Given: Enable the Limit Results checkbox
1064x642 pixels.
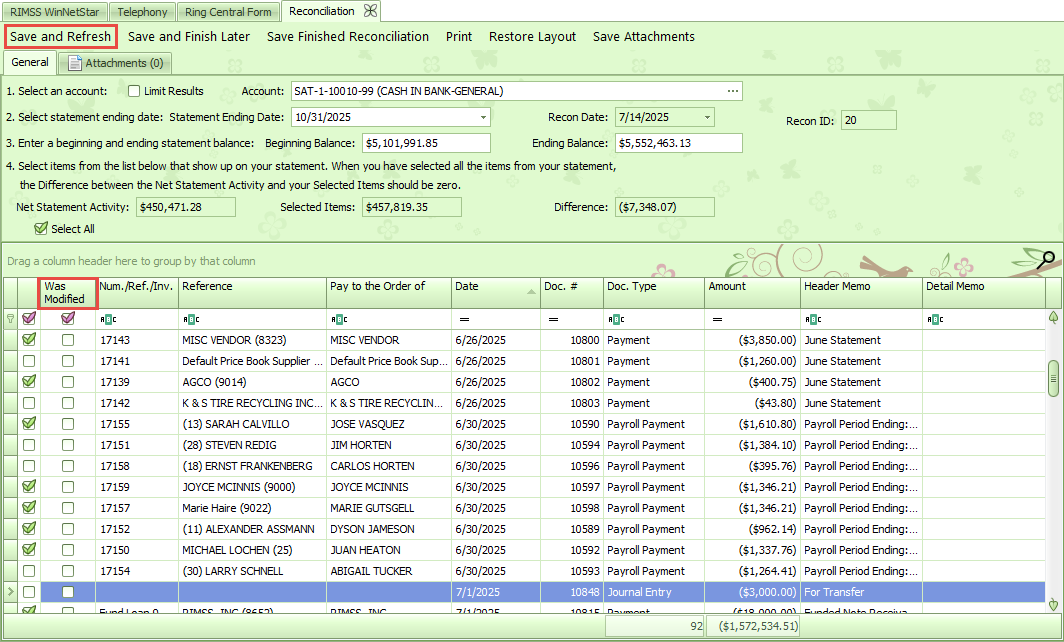Looking at the screenshot, I should [x=134, y=91].
